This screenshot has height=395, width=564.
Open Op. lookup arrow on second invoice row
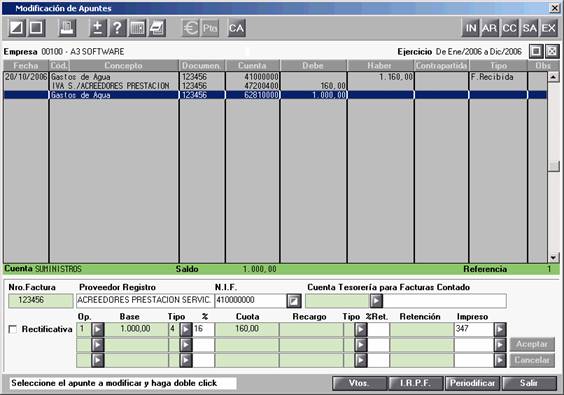click(97, 345)
